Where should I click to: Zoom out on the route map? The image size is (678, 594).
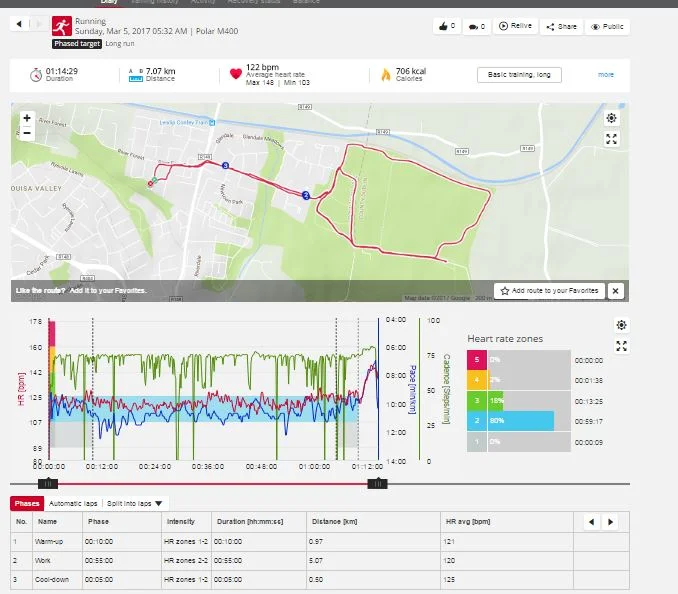26,133
